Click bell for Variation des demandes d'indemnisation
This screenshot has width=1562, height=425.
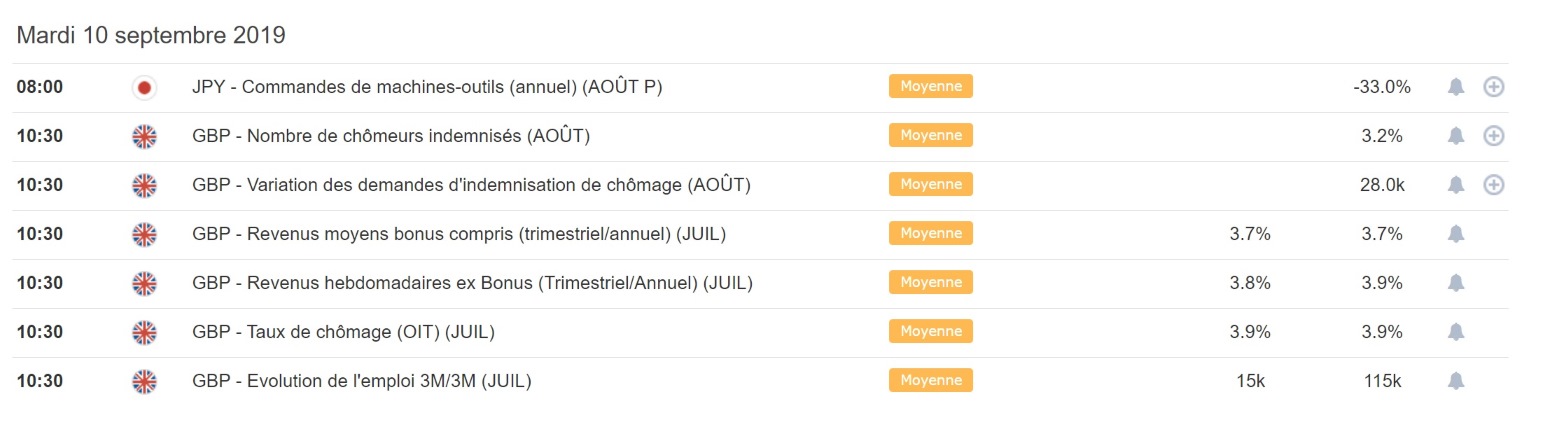pos(1456,185)
